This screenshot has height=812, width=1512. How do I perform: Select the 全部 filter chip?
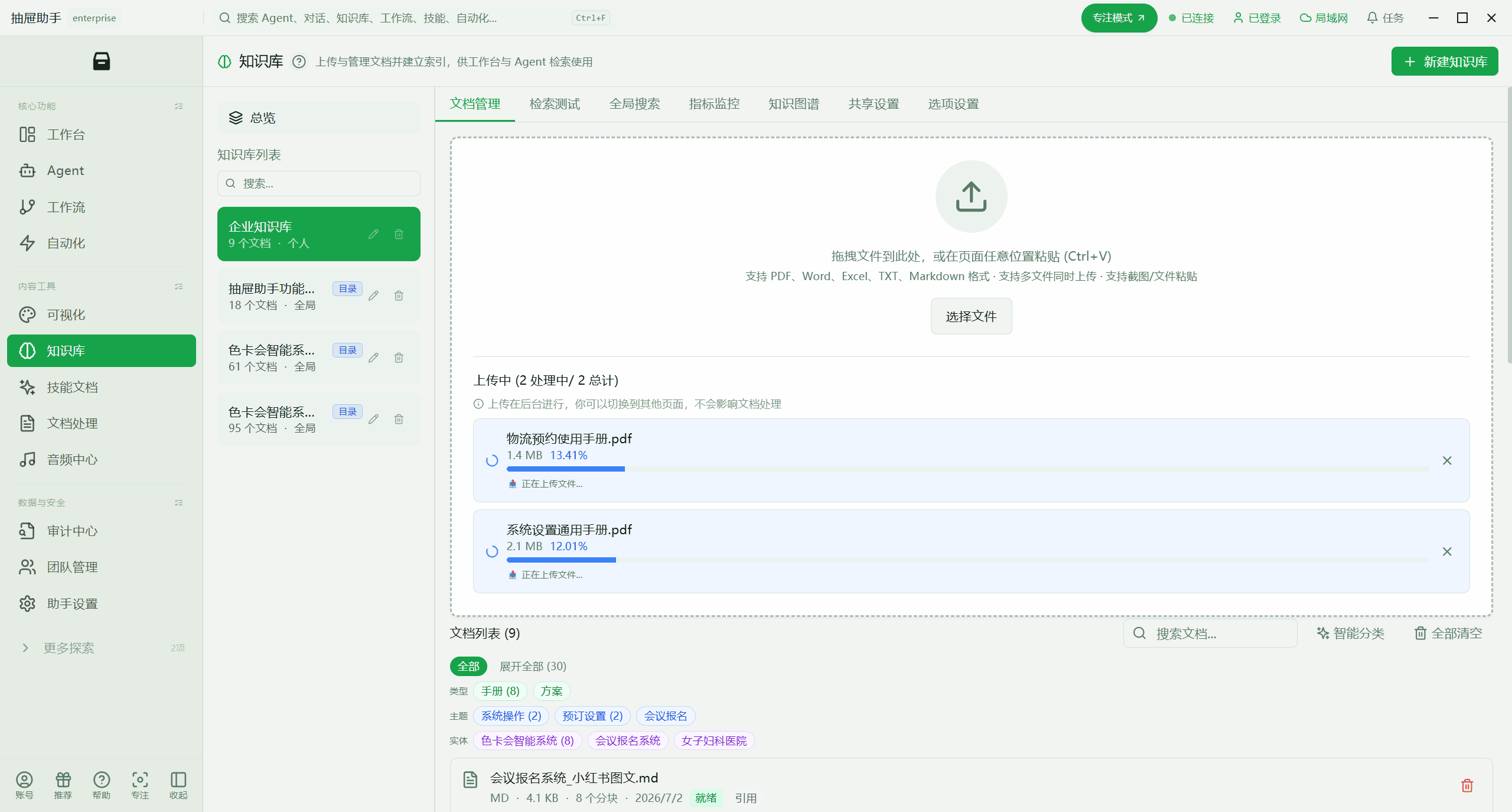(x=468, y=666)
